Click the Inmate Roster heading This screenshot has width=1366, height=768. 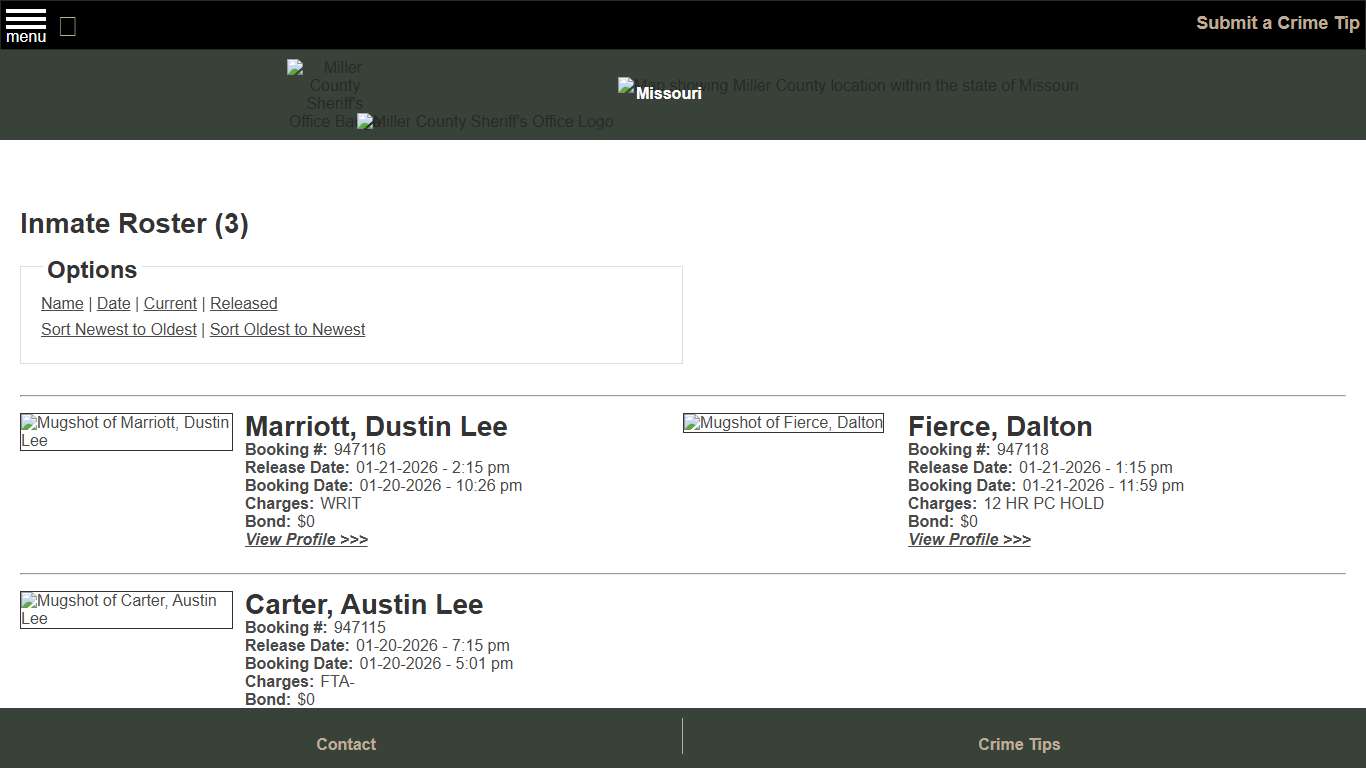[x=134, y=223]
